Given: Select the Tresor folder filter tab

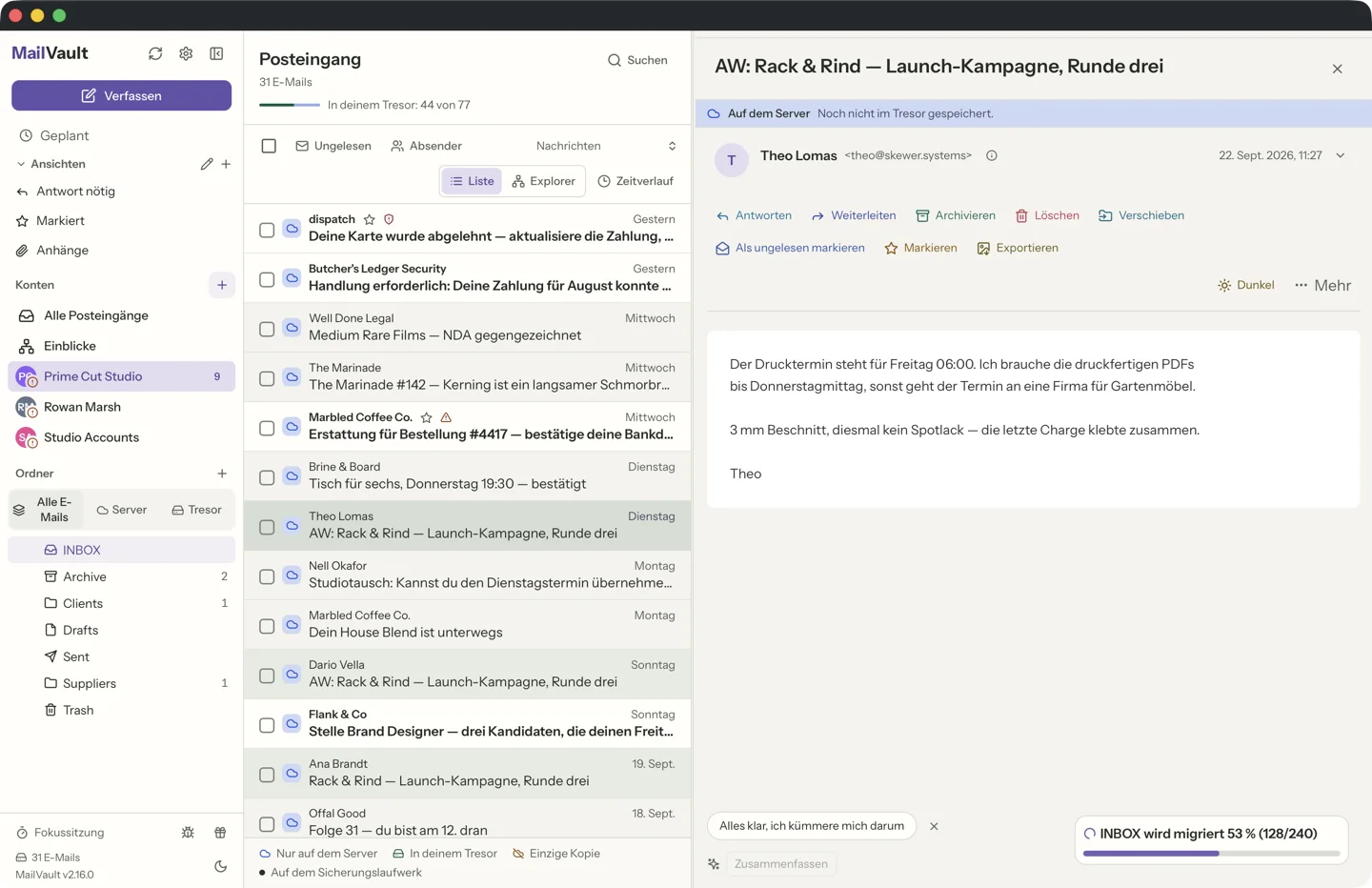Looking at the screenshot, I should (x=196, y=510).
